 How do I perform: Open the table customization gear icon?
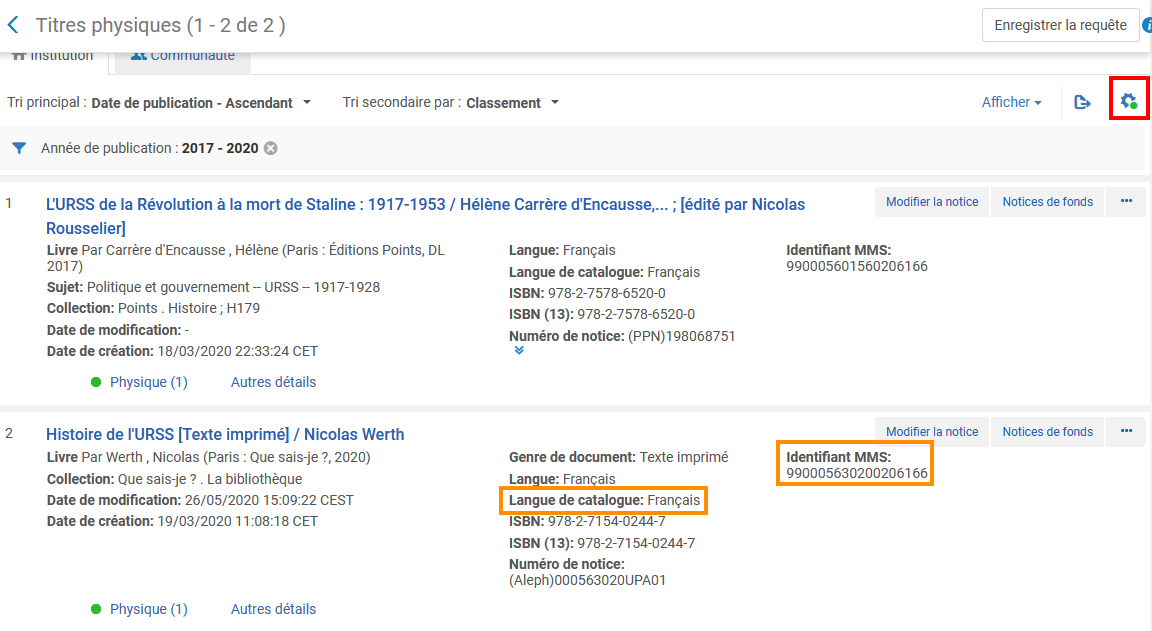[x=1128, y=101]
